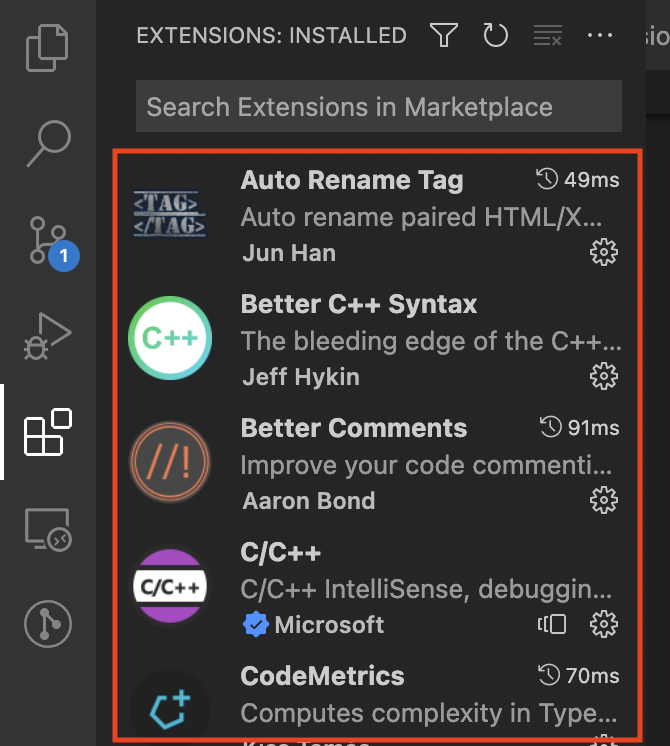Image resolution: width=670 pixels, height=746 pixels.
Task: Click the 49ms activation time
Action: pos(578,180)
